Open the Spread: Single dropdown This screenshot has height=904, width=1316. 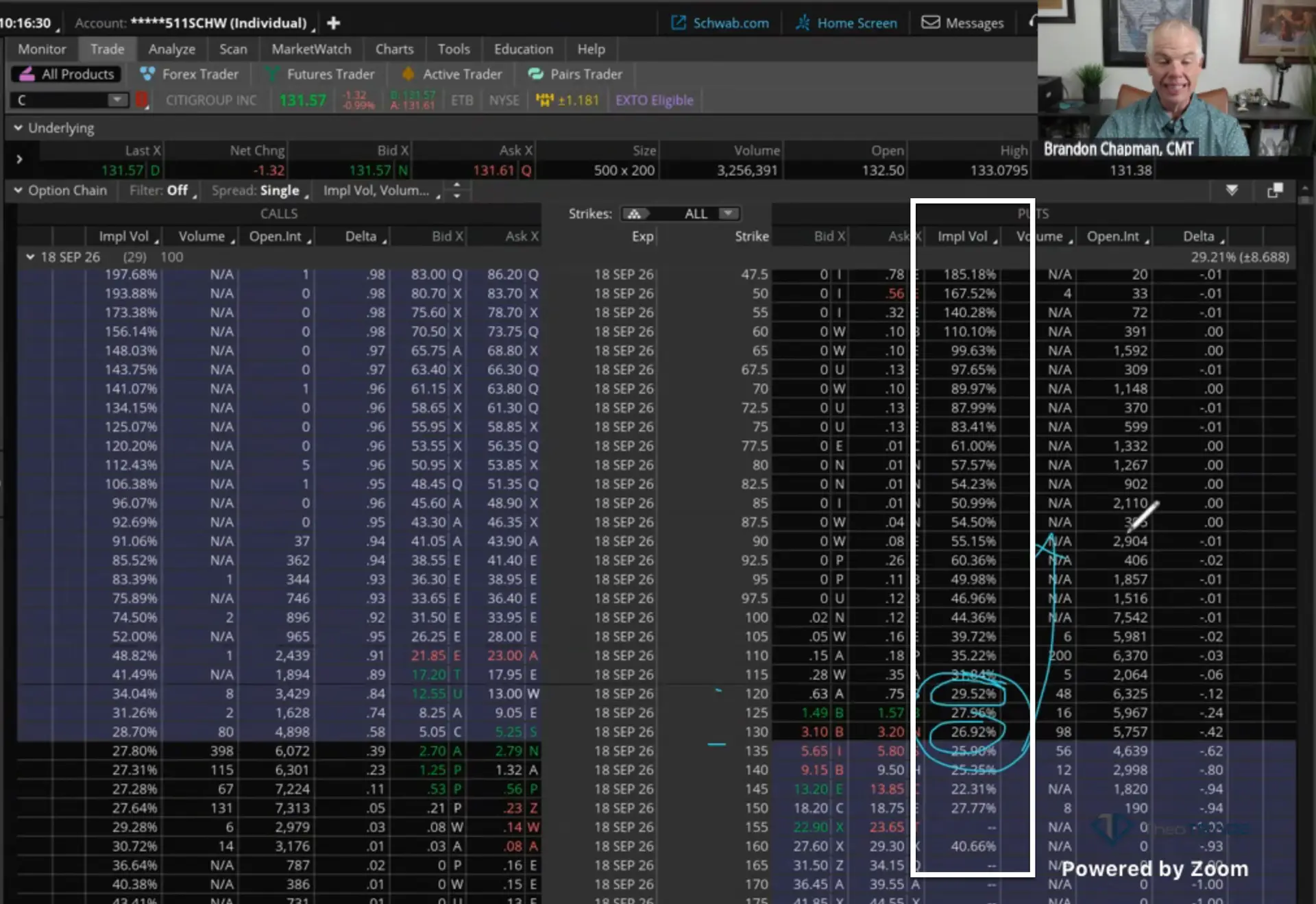tap(260, 191)
